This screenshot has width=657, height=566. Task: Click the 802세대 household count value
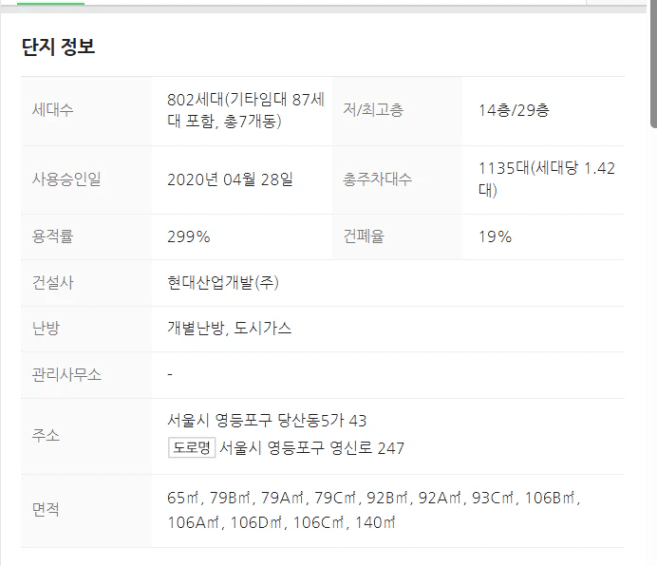(x=246, y=111)
